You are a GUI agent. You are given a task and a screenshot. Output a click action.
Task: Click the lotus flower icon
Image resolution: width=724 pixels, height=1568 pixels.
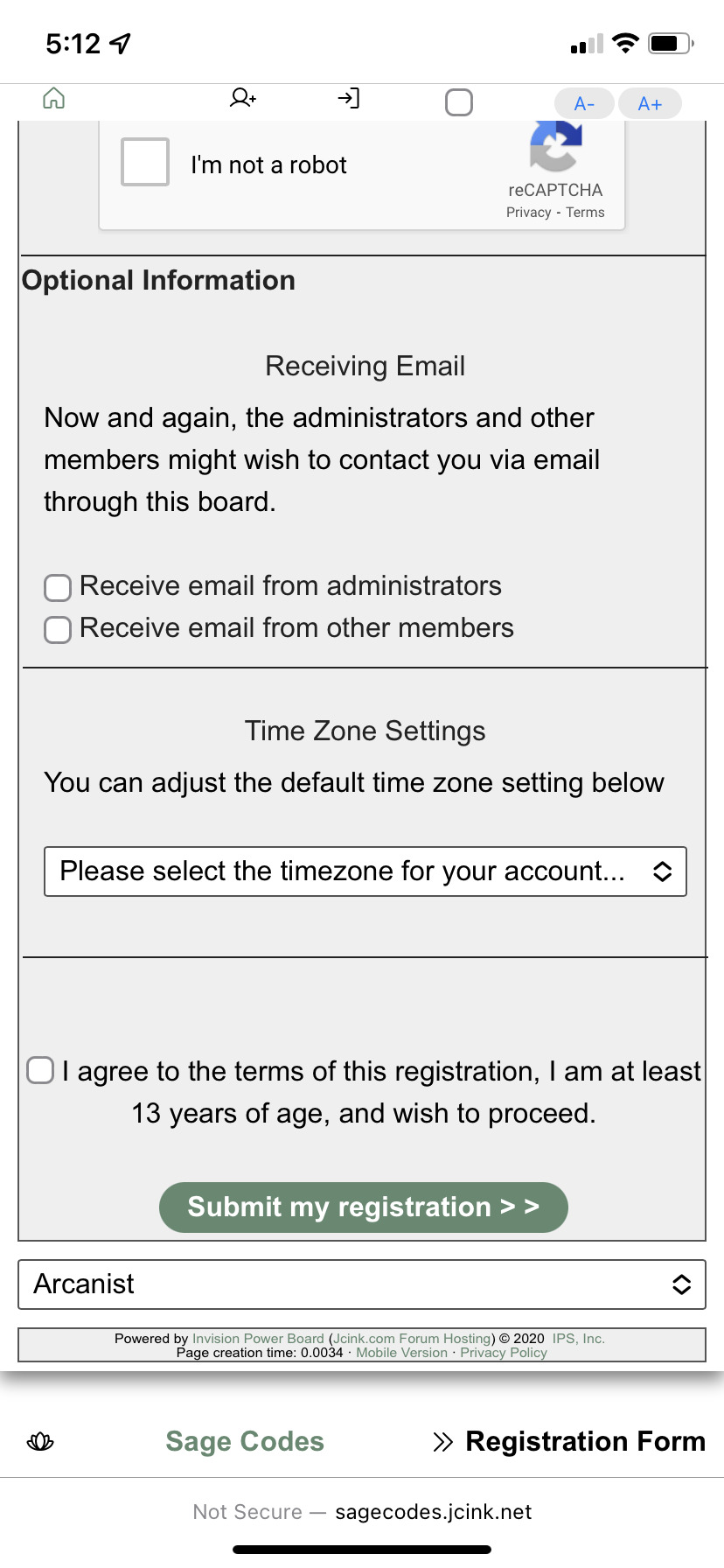click(x=40, y=1441)
